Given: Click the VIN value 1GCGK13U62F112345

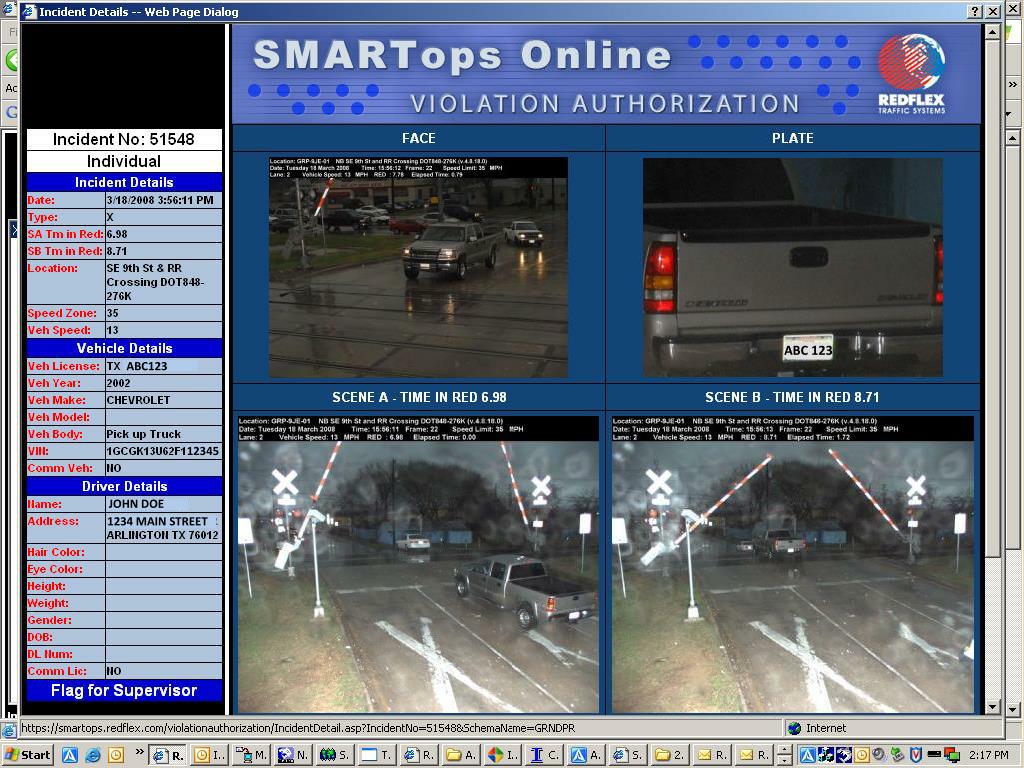Looking at the screenshot, I should [x=163, y=451].
